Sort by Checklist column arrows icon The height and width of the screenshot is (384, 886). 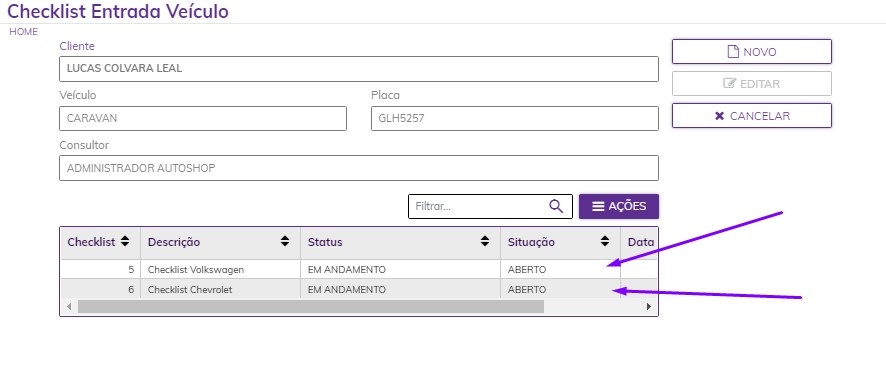[125, 242]
